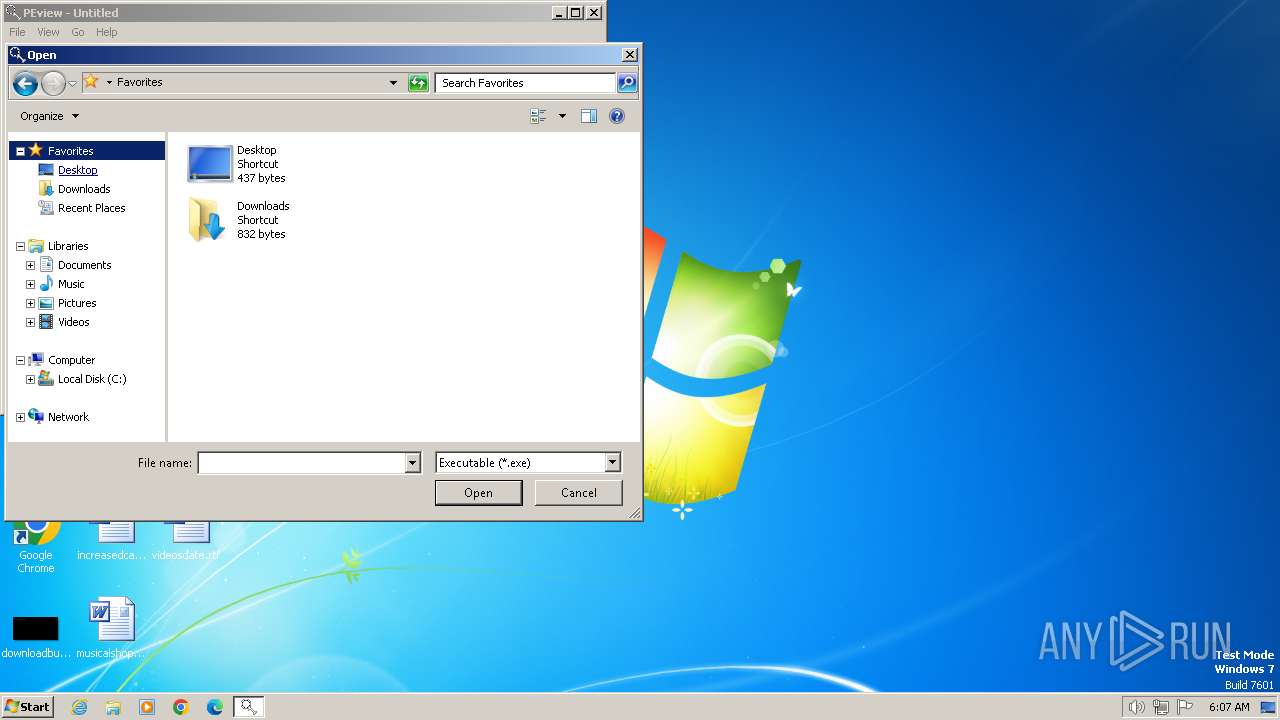Expand the Documents library node

pos(30,265)
